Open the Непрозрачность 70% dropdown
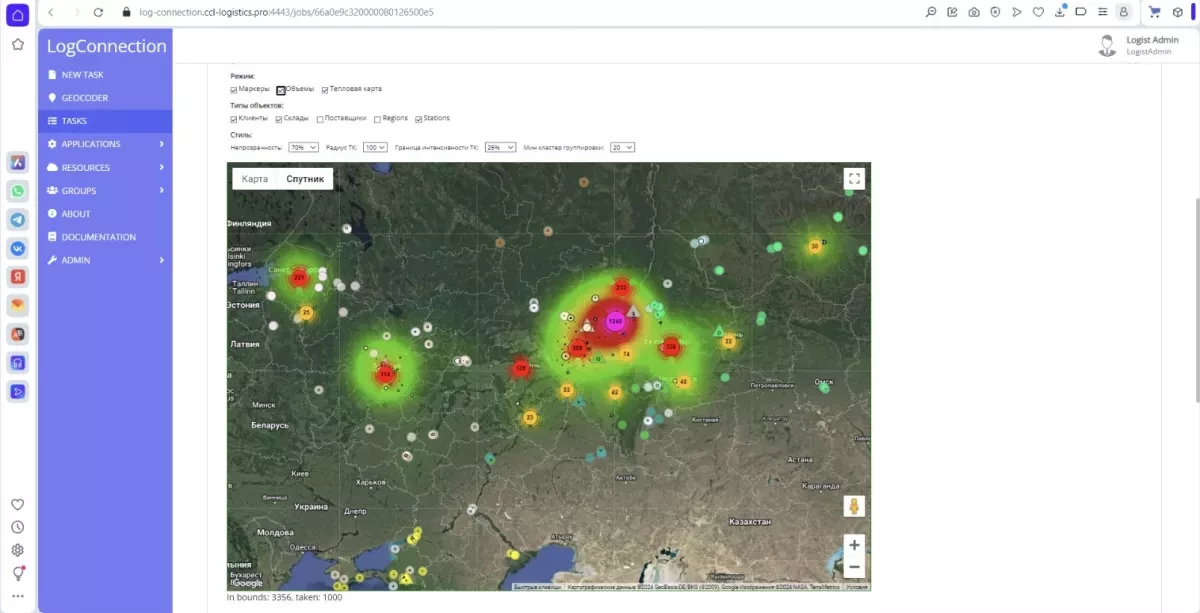 [x=303, y=147]
